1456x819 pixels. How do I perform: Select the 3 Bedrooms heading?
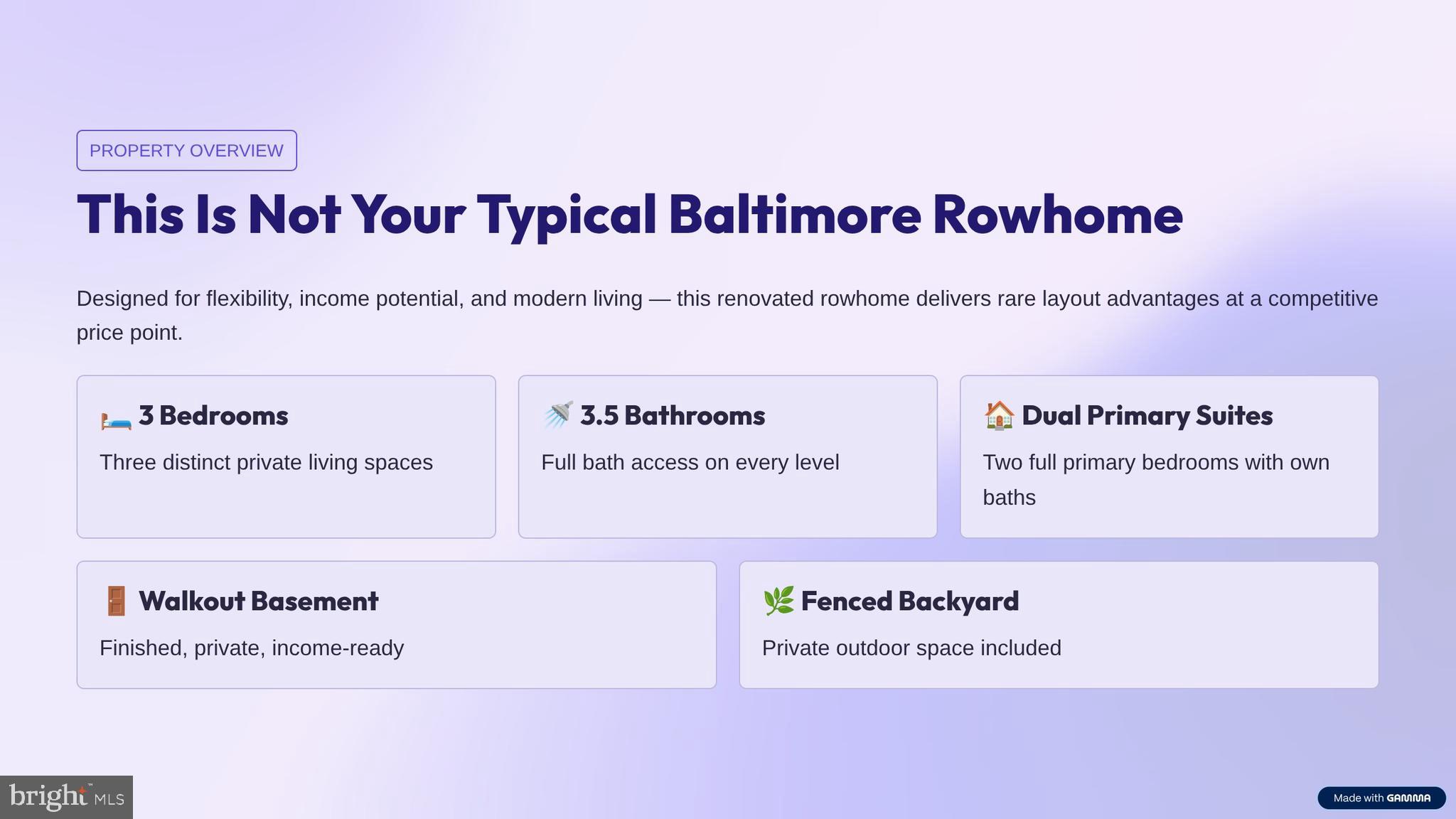point(213,416)
